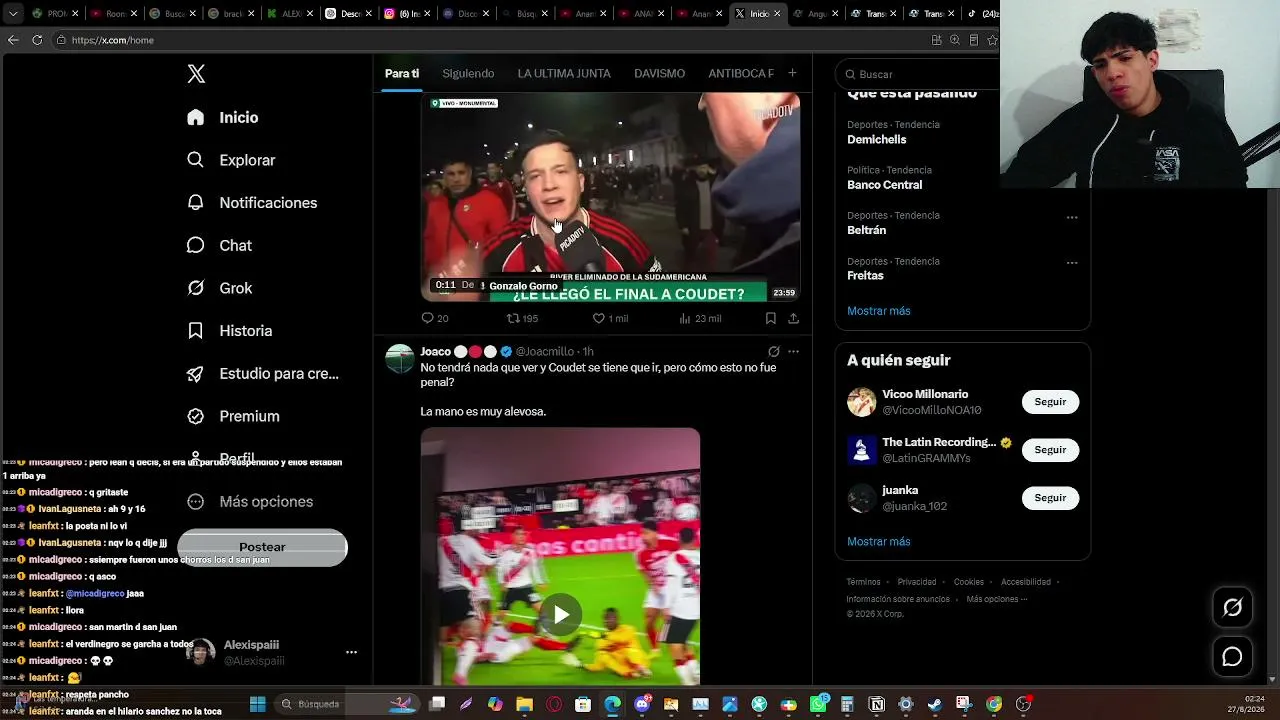Open File Explorer from the taskbar

point(524,704)
